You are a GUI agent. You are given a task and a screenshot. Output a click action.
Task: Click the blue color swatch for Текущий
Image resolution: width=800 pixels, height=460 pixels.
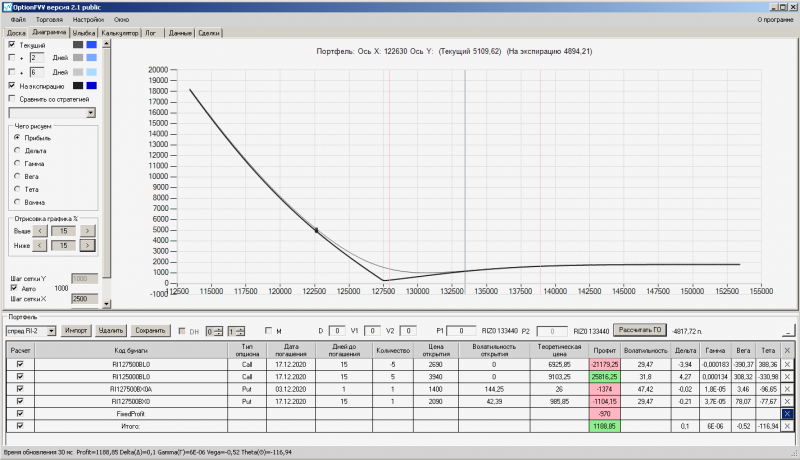pos(91,45)
